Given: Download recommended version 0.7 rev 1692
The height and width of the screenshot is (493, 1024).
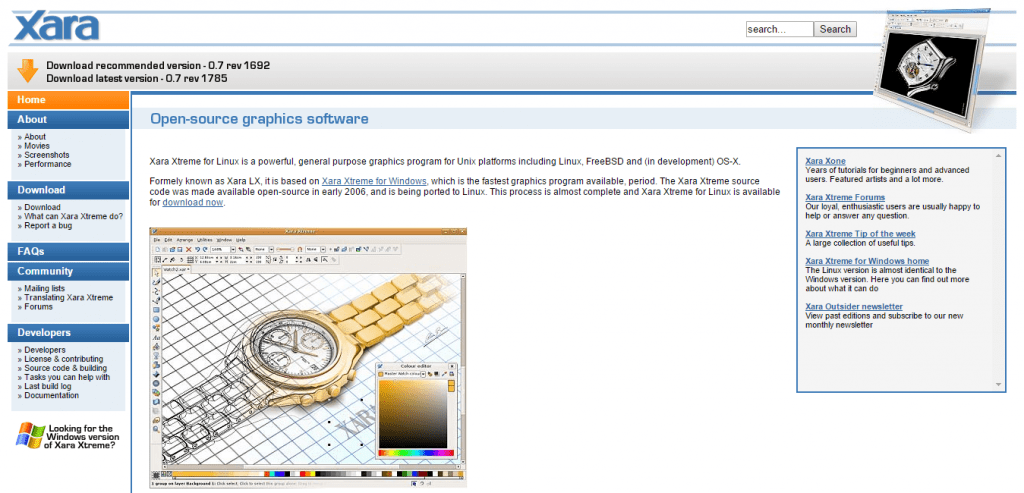Looking at the screenshot, I should (158, 65).
